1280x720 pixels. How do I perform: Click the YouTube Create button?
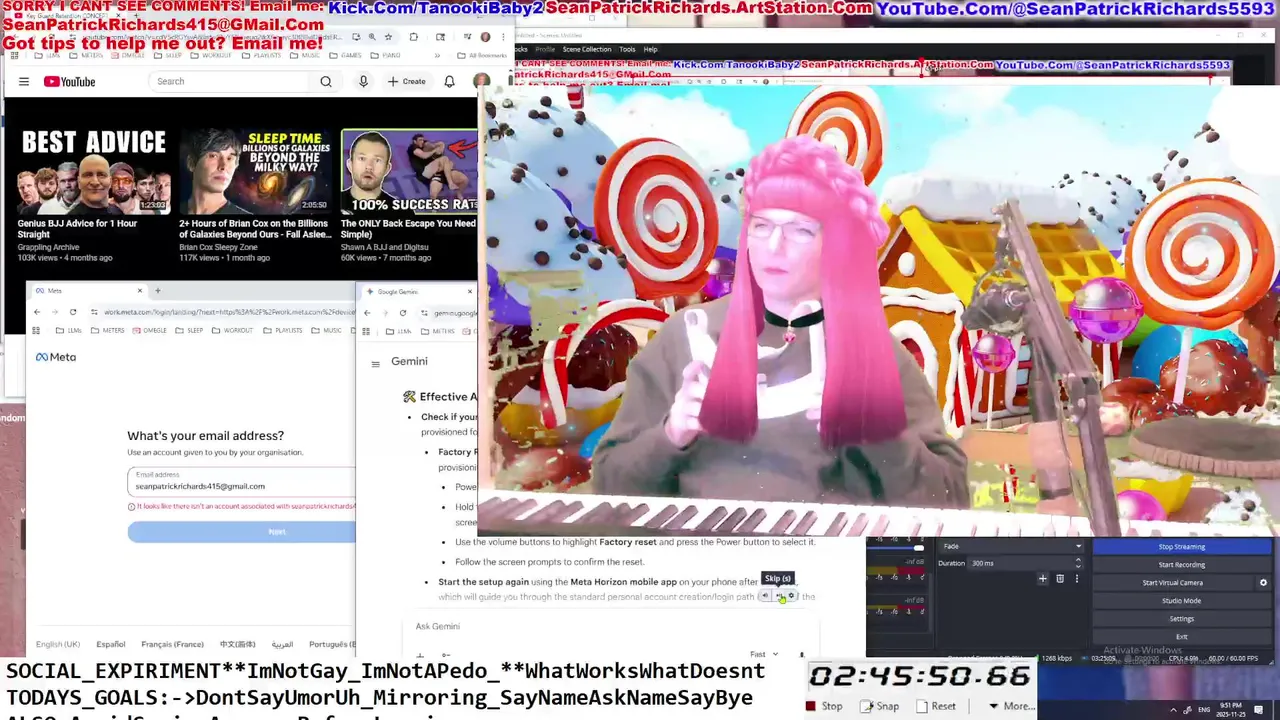pos(406,81)
